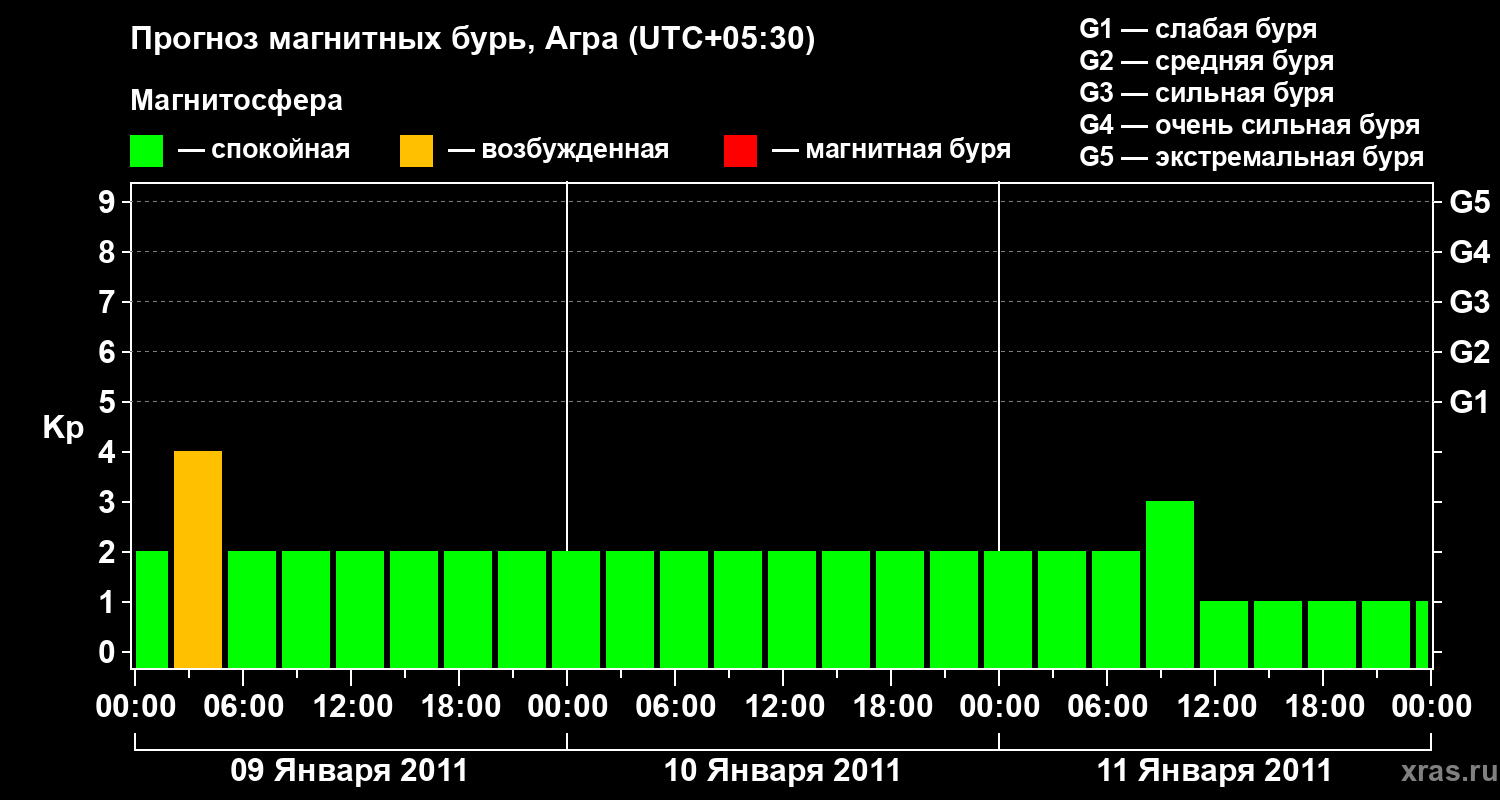The image size is (1500, 800).
Task: Click the 06:00 time label under 11 January
Action: [1107, 706]
